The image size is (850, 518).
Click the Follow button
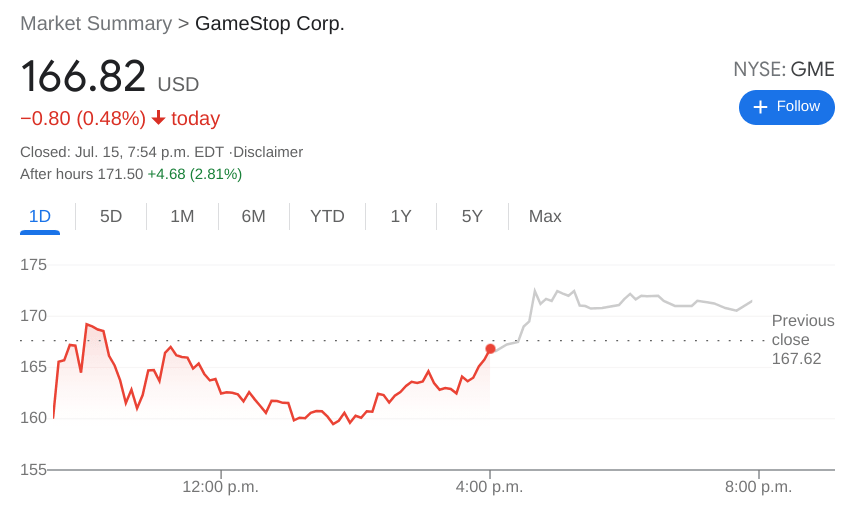coord(786,107)
